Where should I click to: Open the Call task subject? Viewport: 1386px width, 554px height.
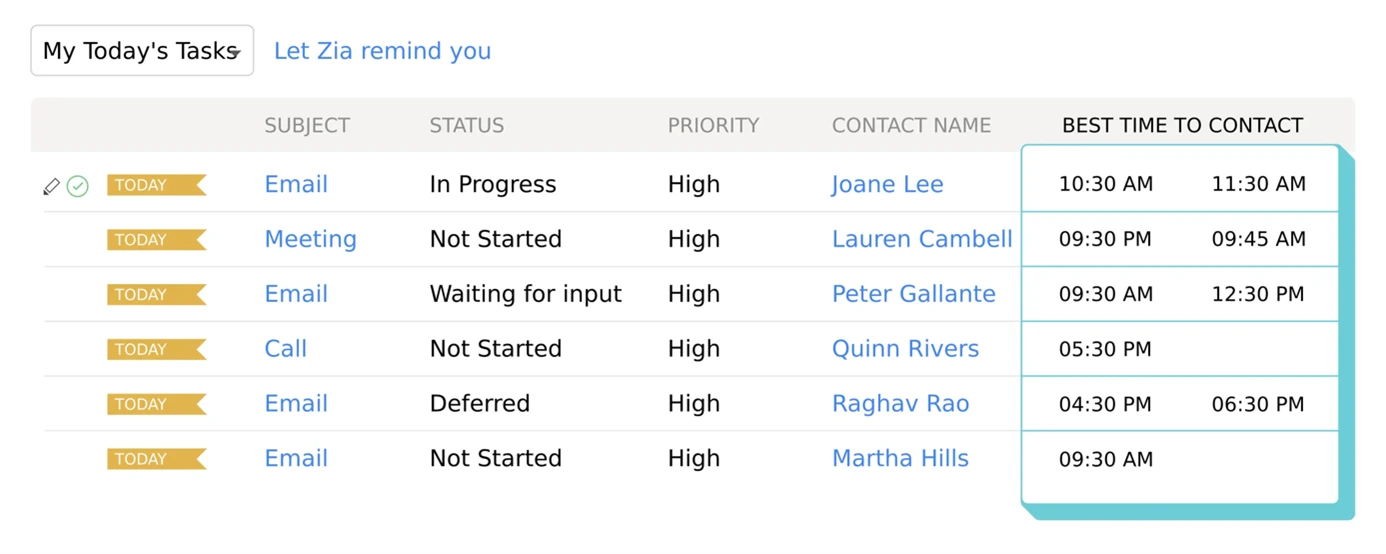[x=285, y=350]
